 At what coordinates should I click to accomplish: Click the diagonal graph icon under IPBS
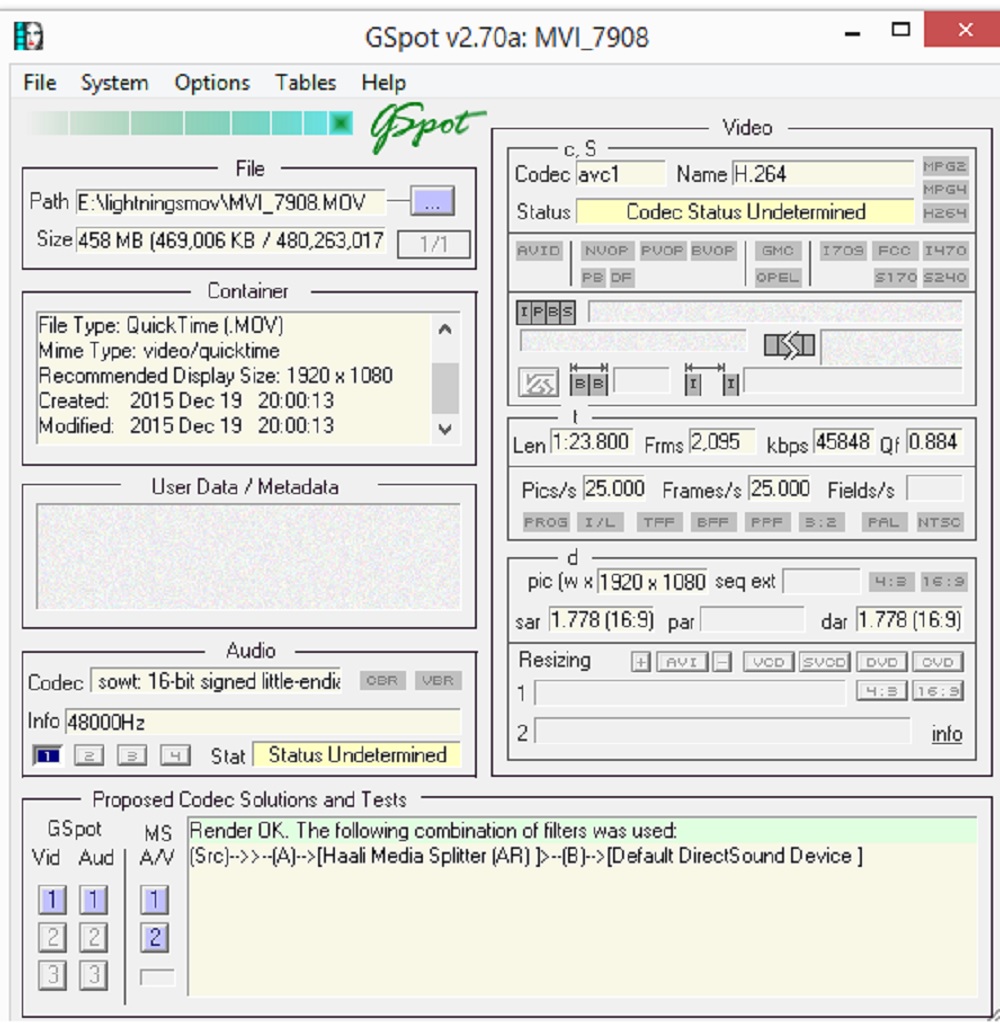click(539, 382)
